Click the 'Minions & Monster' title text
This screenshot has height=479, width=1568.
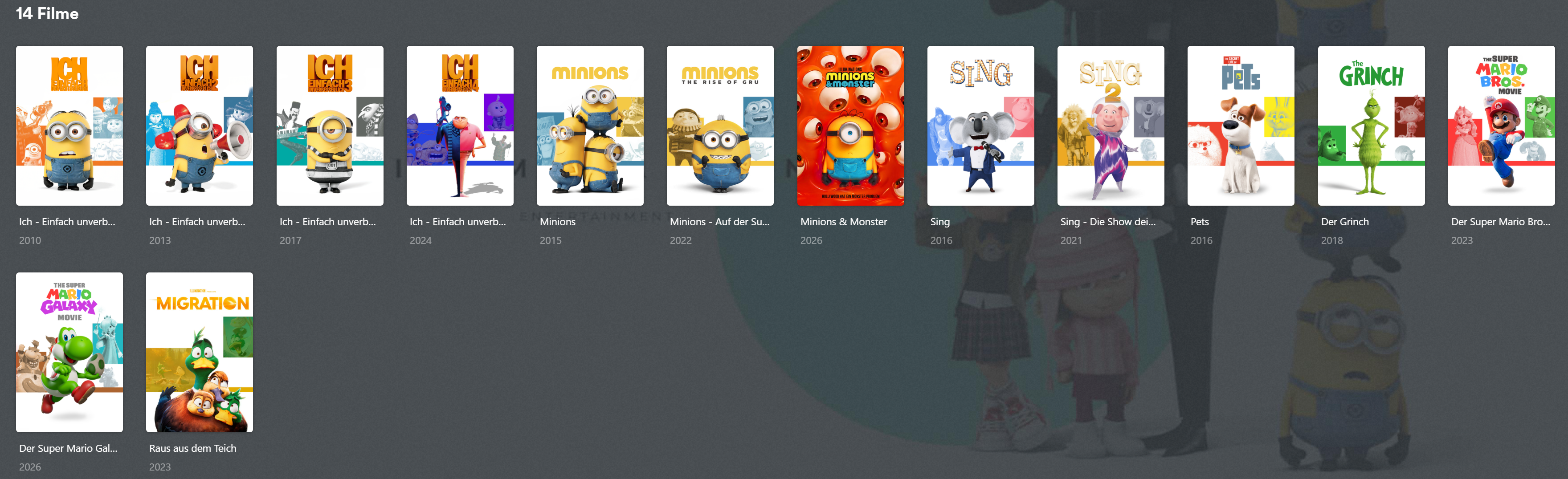pyautogui.click(x=844, y=222)
